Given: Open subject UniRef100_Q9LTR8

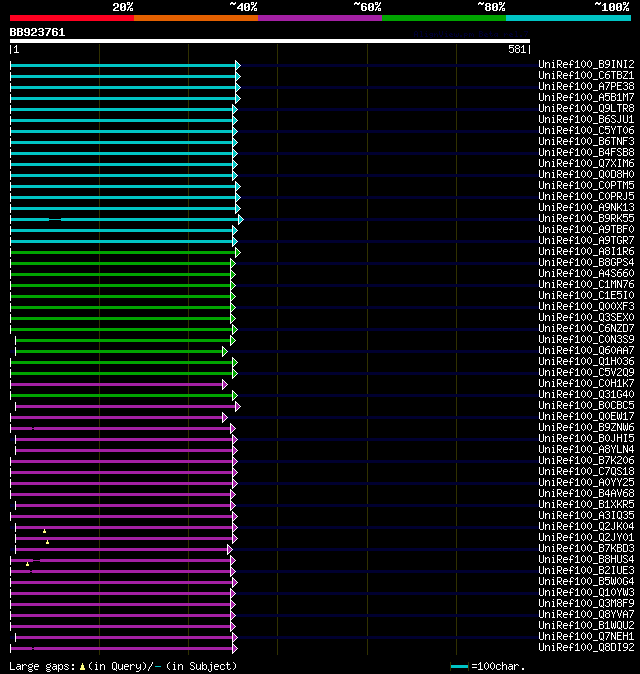Looking at the screenshot, I should (586, 108).
